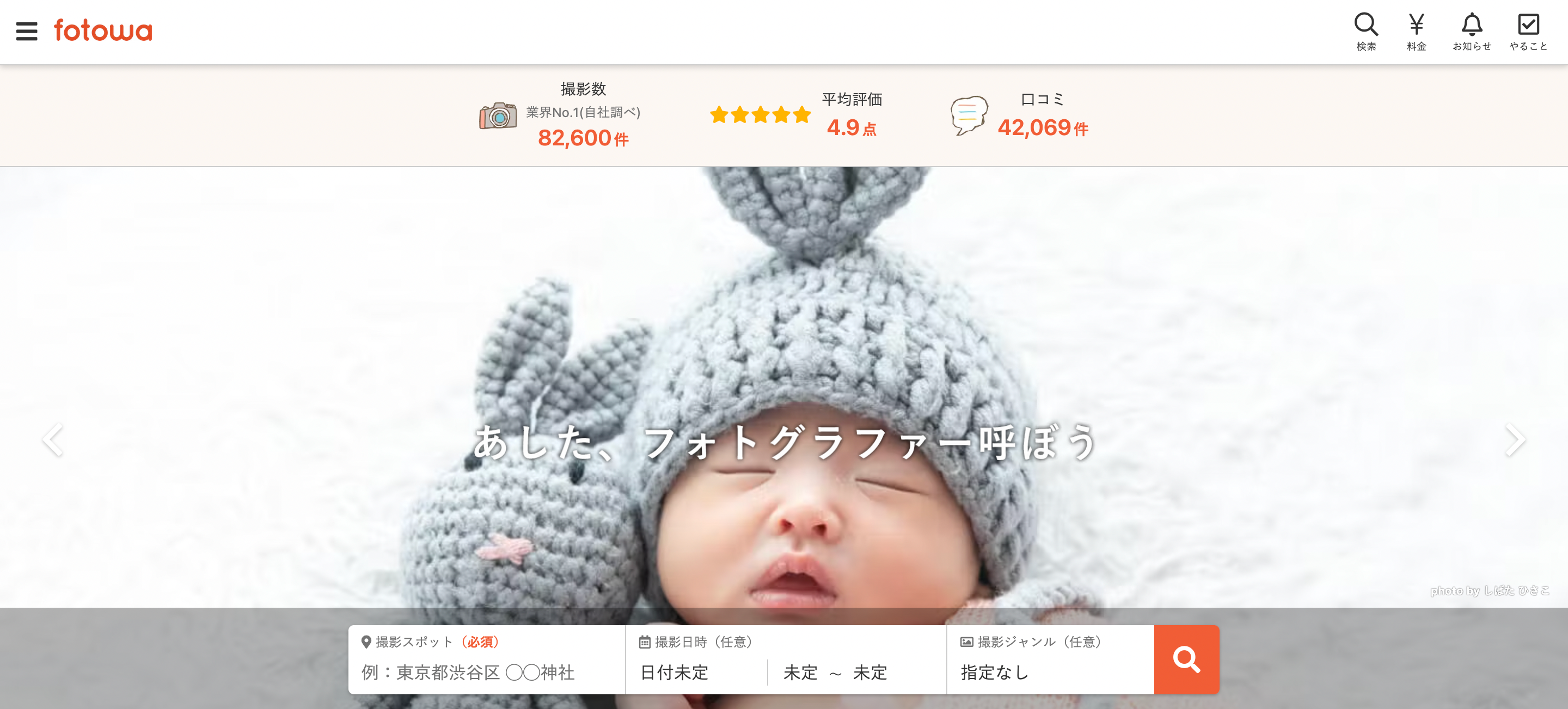Open the やること checklist icon
Viewport: 1568px width, 709px height.
pyautogui.click(x=1528, y=32)
